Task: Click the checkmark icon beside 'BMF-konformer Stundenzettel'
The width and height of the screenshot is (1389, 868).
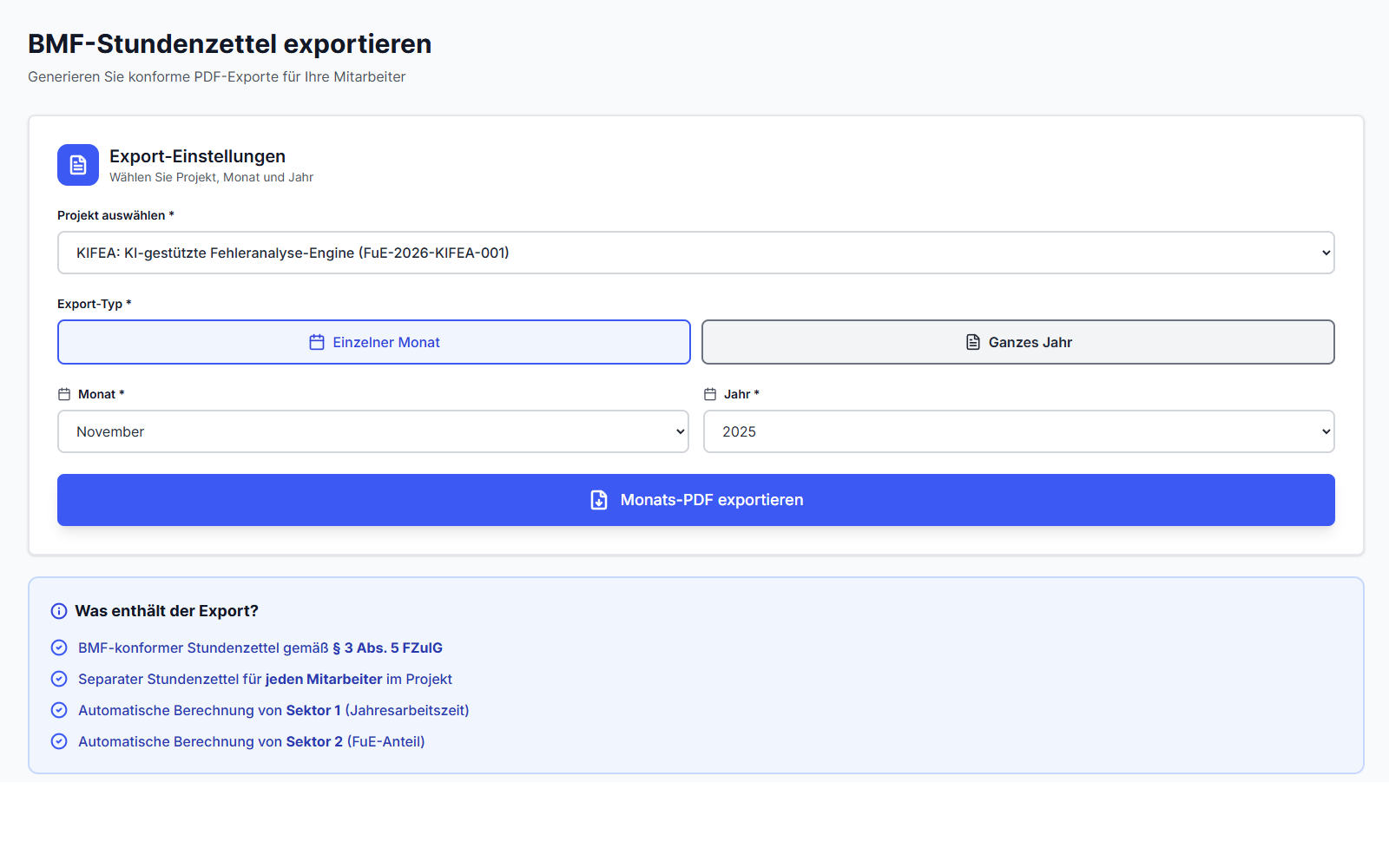Action: (x=58, y=648)
